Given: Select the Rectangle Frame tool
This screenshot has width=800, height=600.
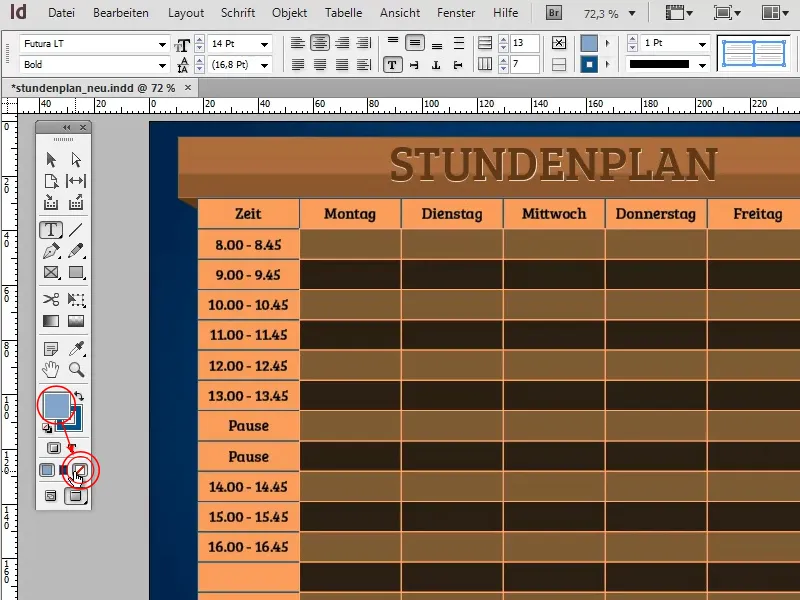Looking at the screenshot, I should coord(51,272).
